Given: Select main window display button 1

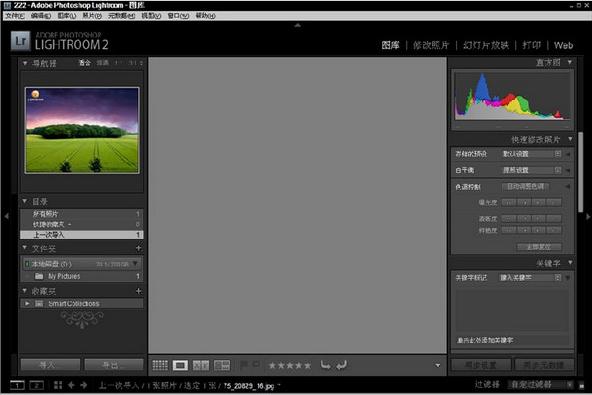Looking at the screenshot, I should click(17, 385).
